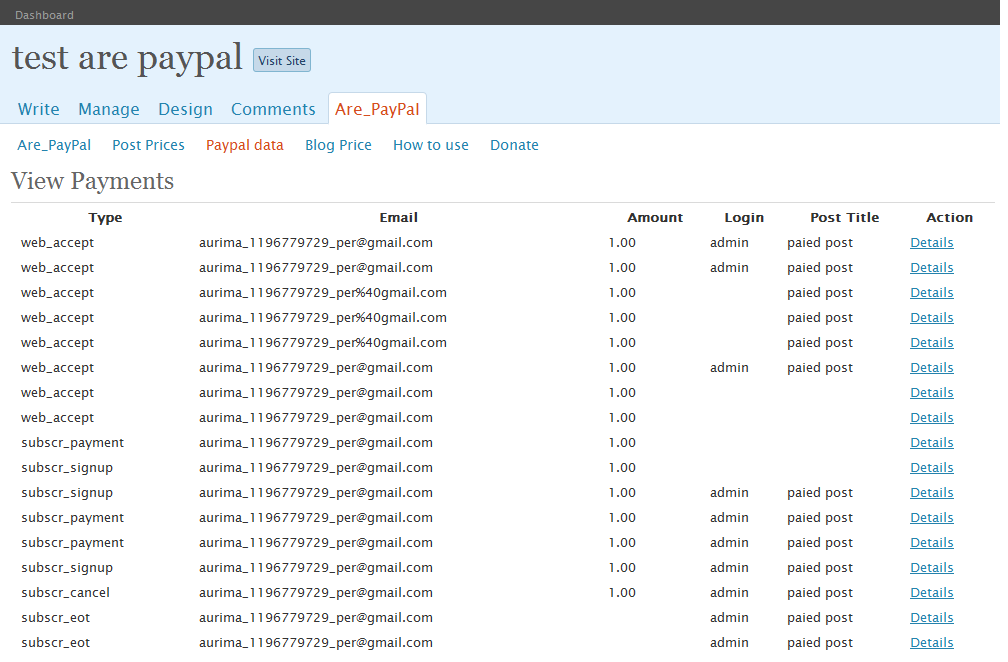1008x662 pixels.
Task: Select admin login in subscr_cancel row
Action: point(729,593)
